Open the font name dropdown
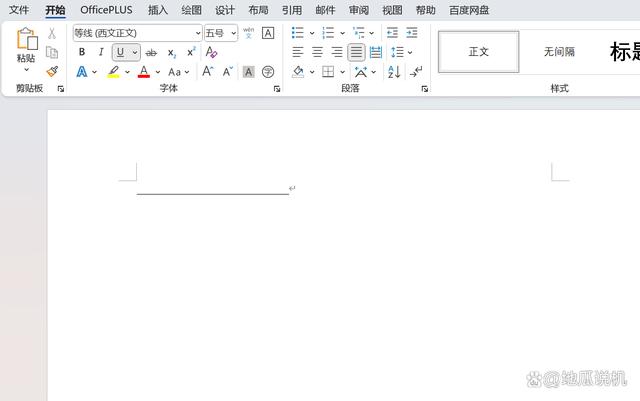The height and width of the screenshot is (401, 640). [x=197, y=33]
